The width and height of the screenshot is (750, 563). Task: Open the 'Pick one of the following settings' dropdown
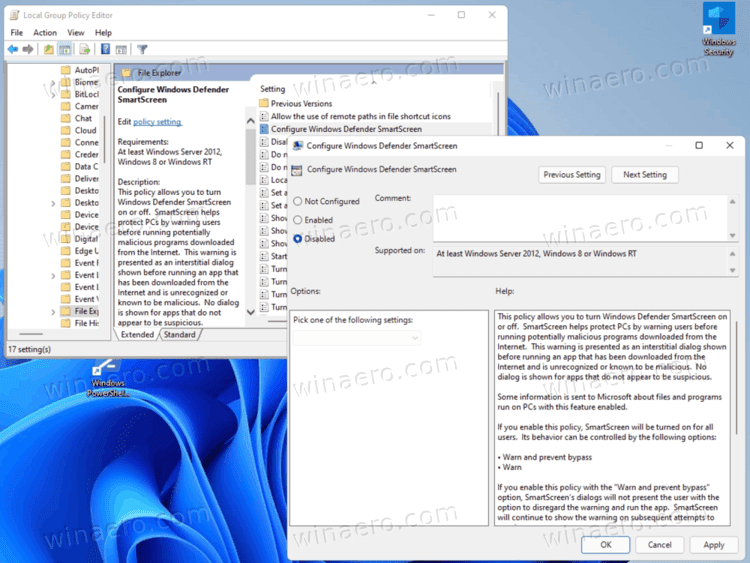click(356, 338)
